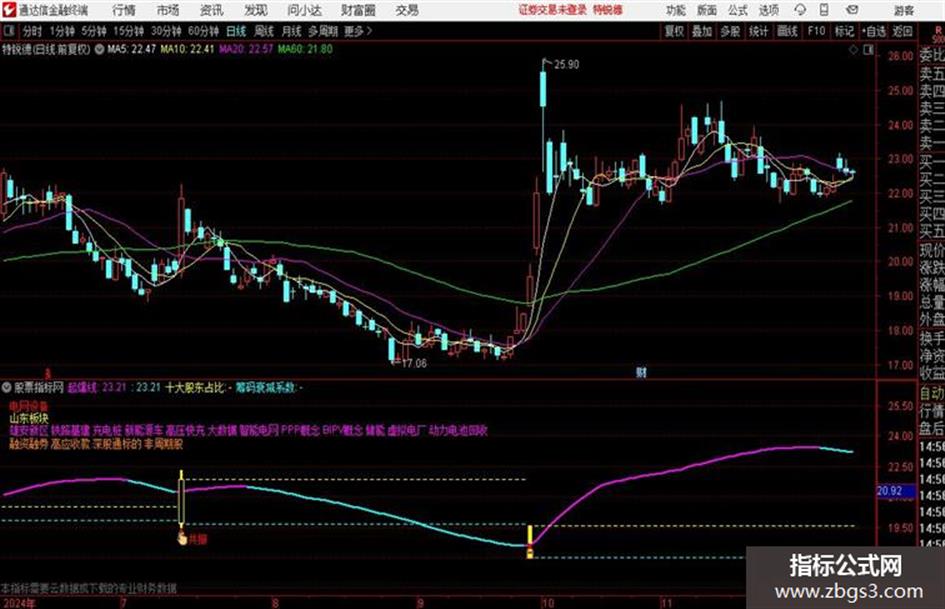The image size is (945, 609).
Task: Open the 版面 menu
Action: [x=706, y=10]
